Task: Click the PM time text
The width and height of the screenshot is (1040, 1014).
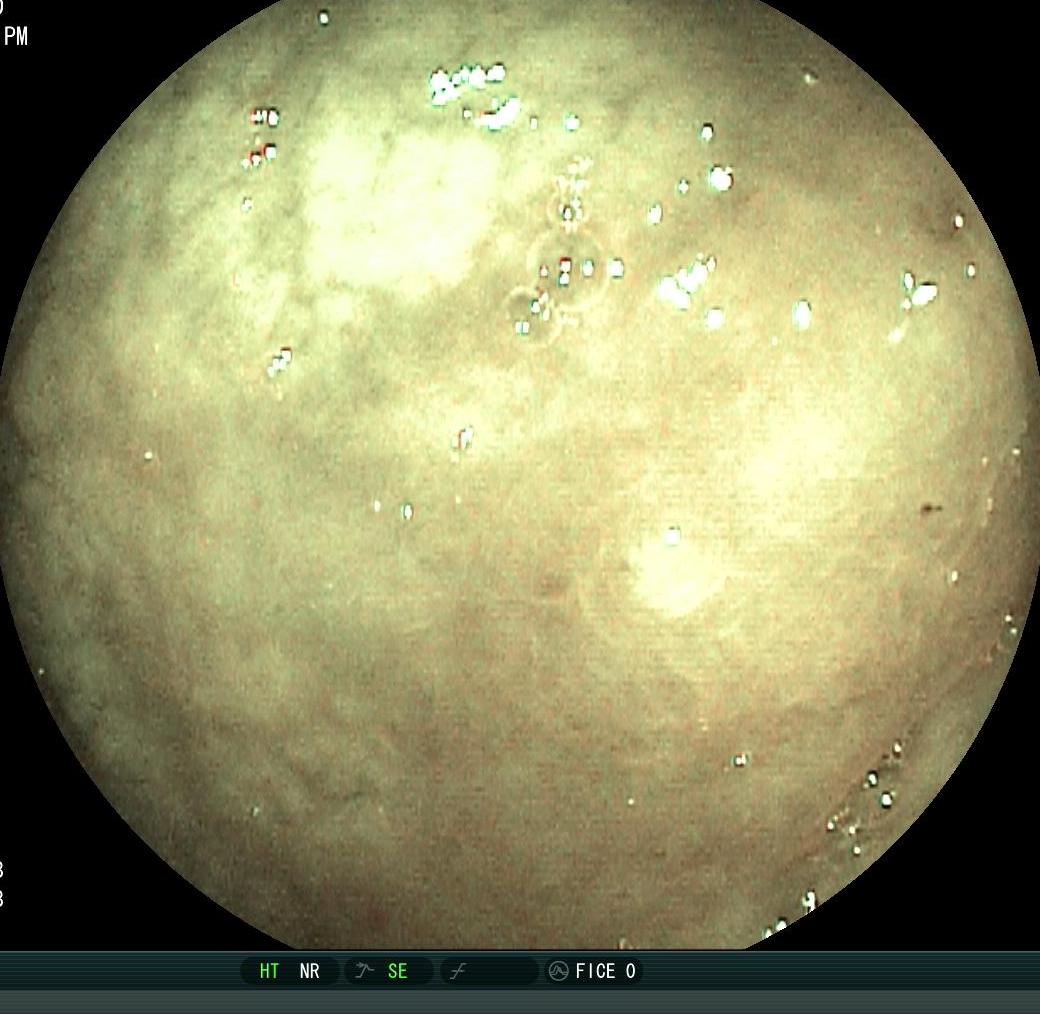Action: coord(16,36)
